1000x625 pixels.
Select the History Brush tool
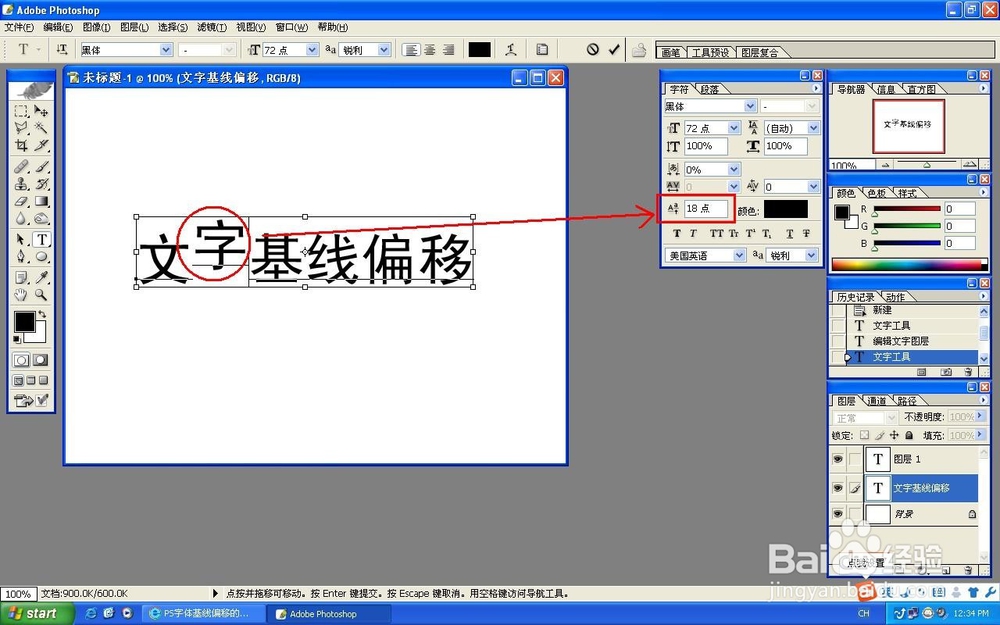41,184
